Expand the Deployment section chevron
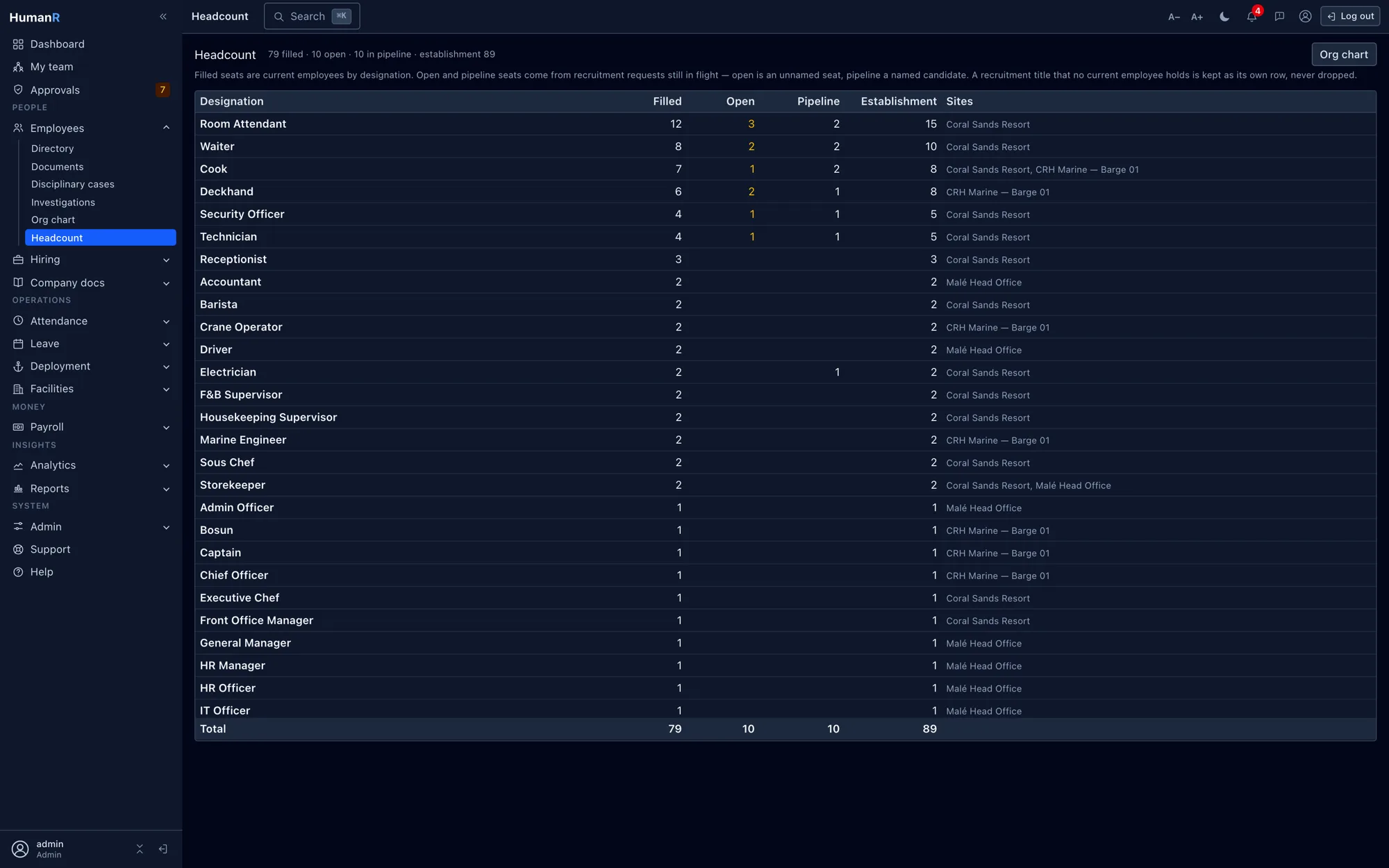 click(x=166, y=367)
